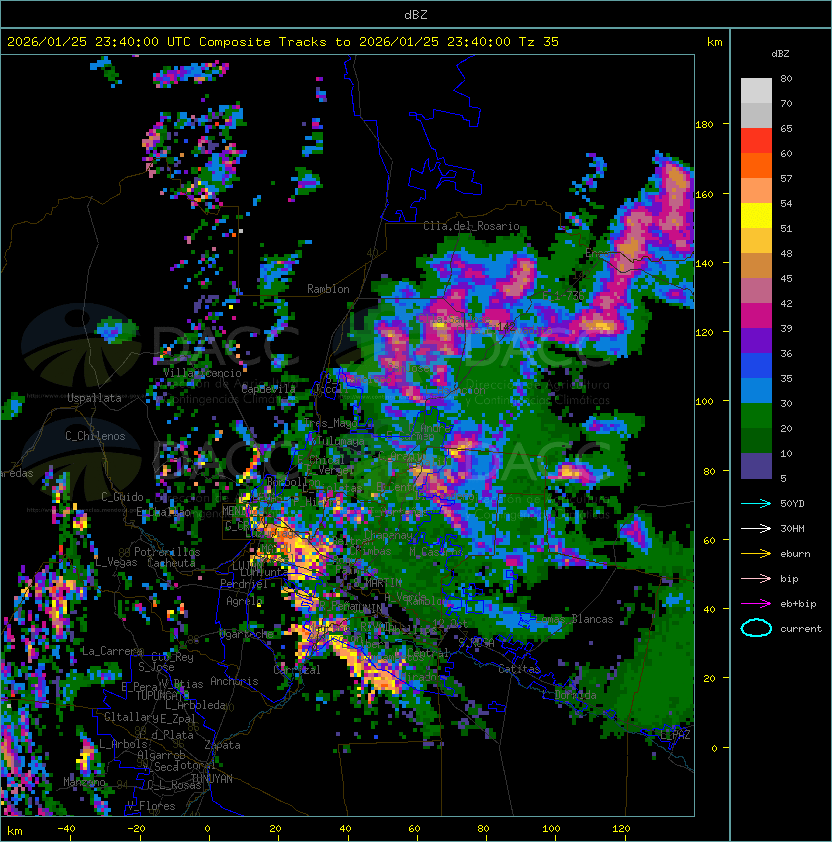Click the '180' tick on the vertical km axis
Image resolution: width=832 pixels, height=842 pixels.
click(704, 125)
